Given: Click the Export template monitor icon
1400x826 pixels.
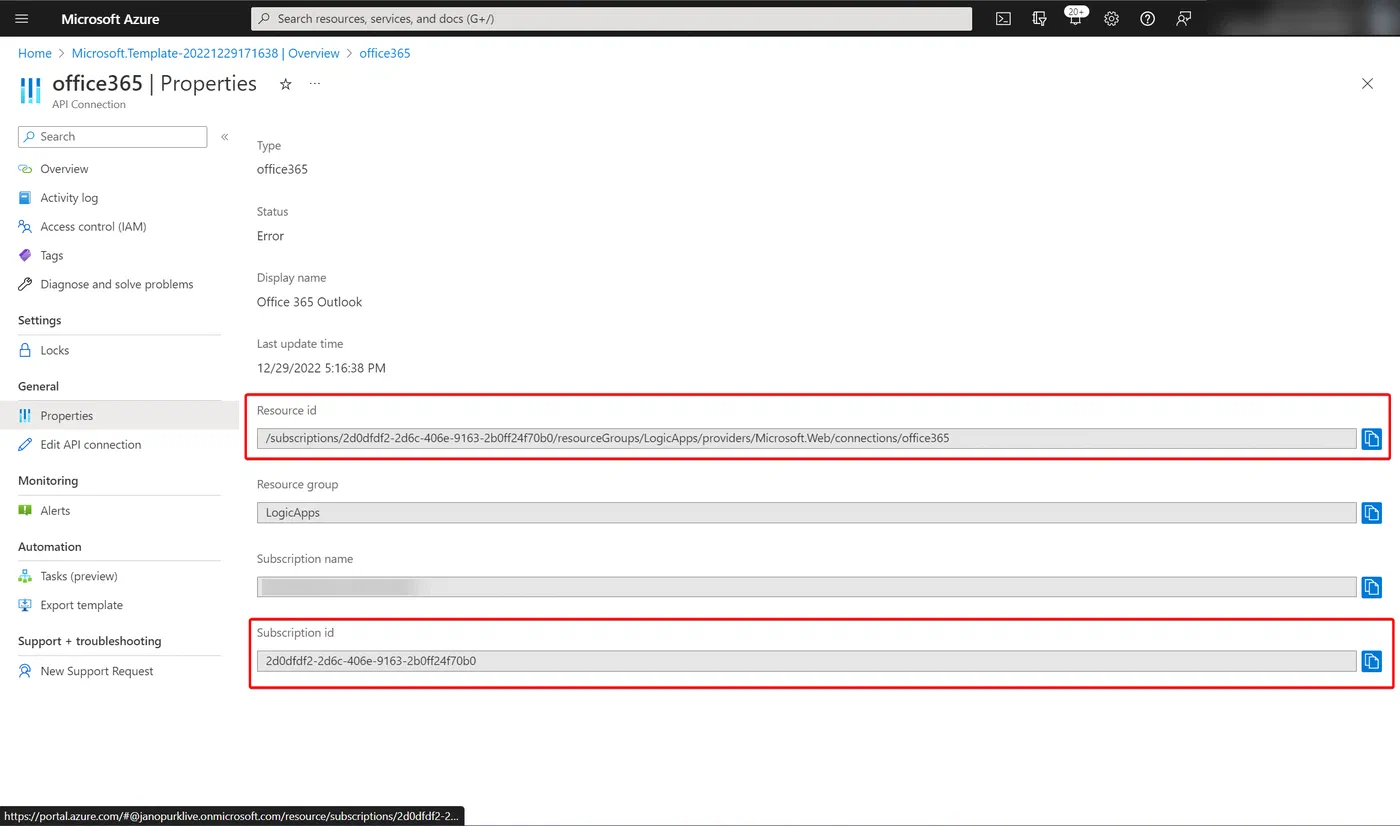Looking at the screenshot, I should (x=25, y=605).
